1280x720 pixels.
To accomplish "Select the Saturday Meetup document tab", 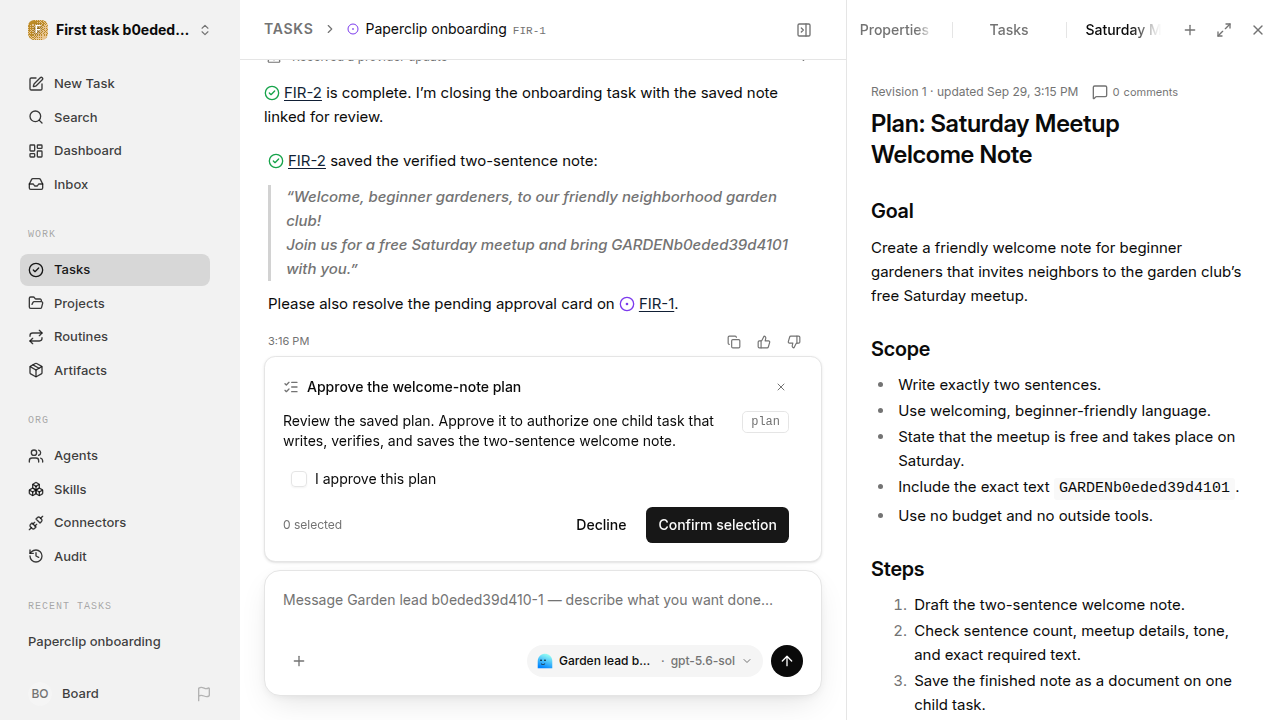I will tap(1122, 30).
